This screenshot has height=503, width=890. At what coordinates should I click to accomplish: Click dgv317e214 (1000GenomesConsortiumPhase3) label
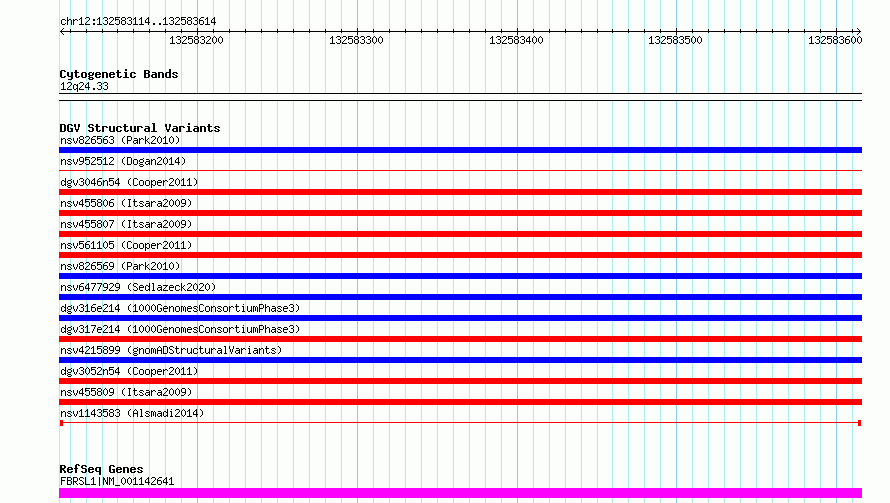point(180,329)
